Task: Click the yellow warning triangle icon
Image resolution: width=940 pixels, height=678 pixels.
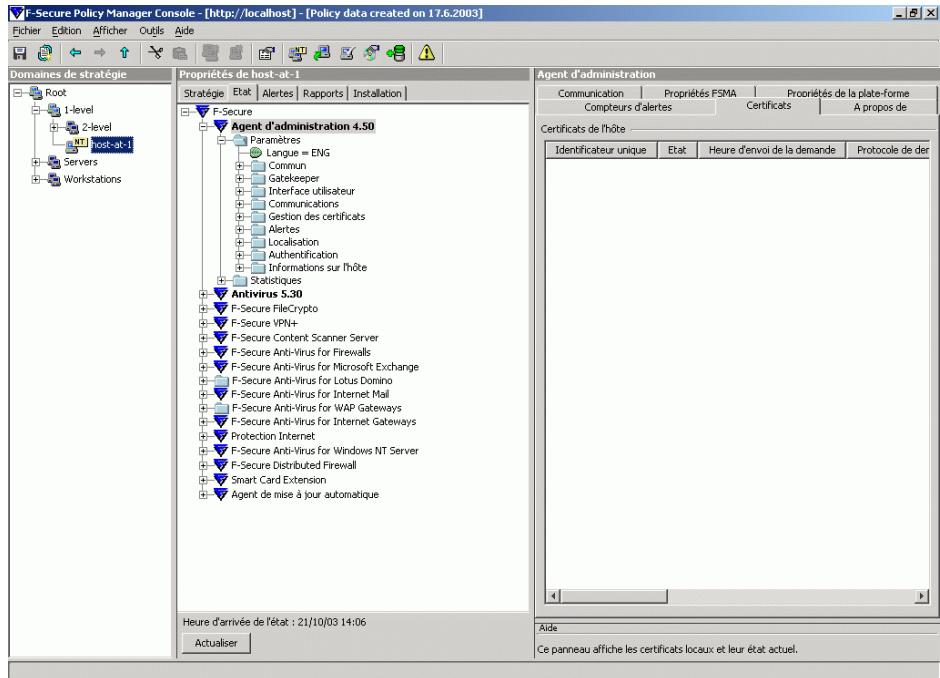Action: [426, 53]
